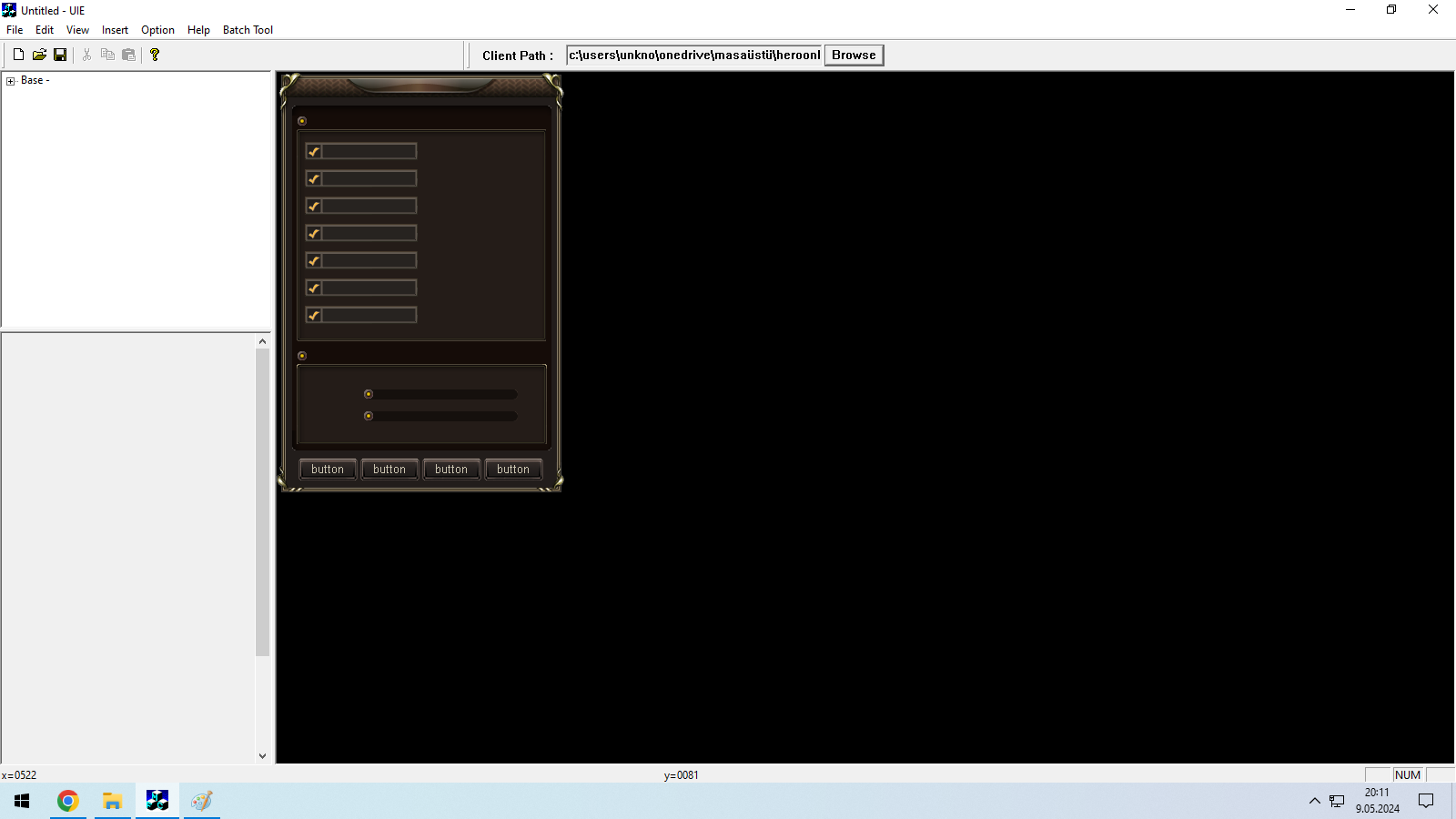Toggle the first checkbox in the panel
Viewport: 1456px width, 819px height.
314,151
